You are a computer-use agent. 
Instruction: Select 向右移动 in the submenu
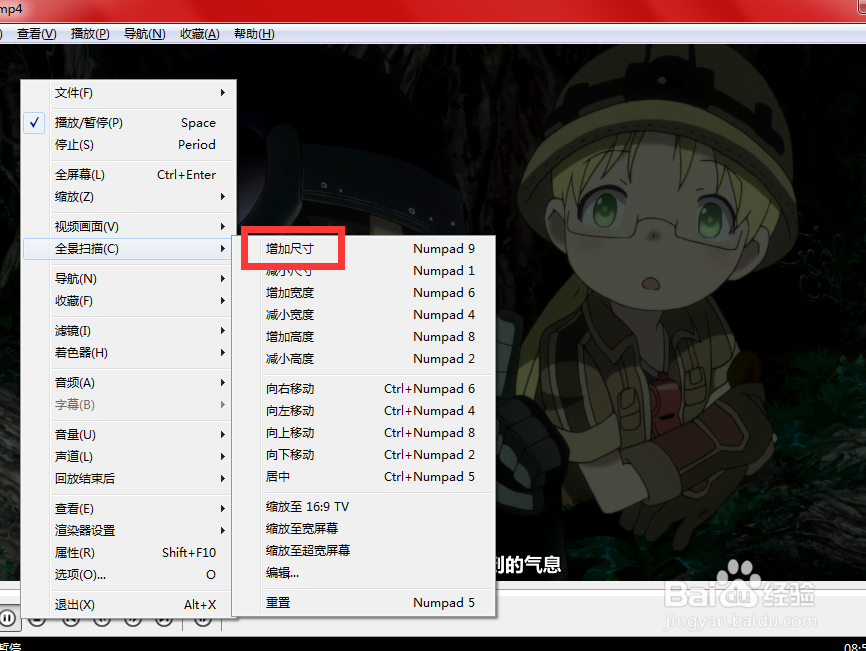(363, 389)
